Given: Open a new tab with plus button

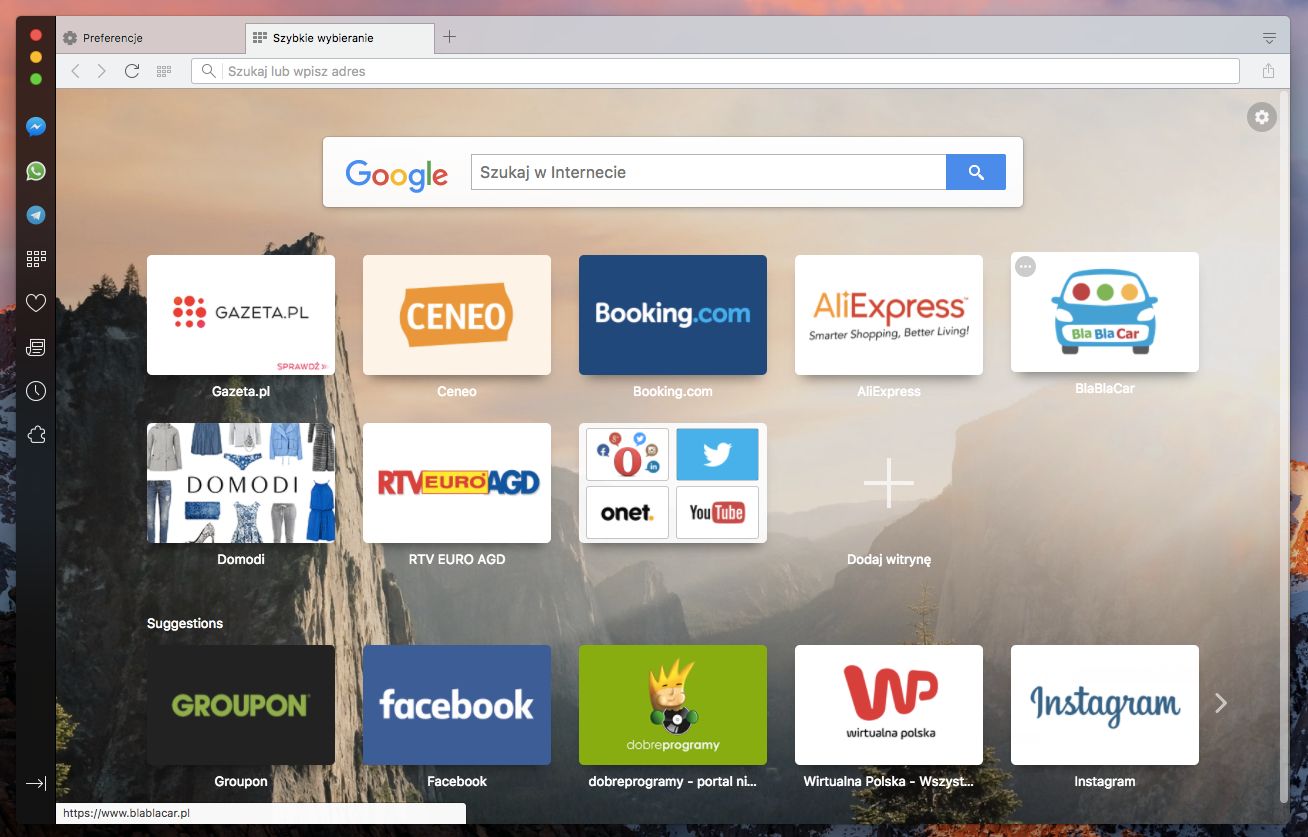Looking at the screenshot, I should pos(449,37).
